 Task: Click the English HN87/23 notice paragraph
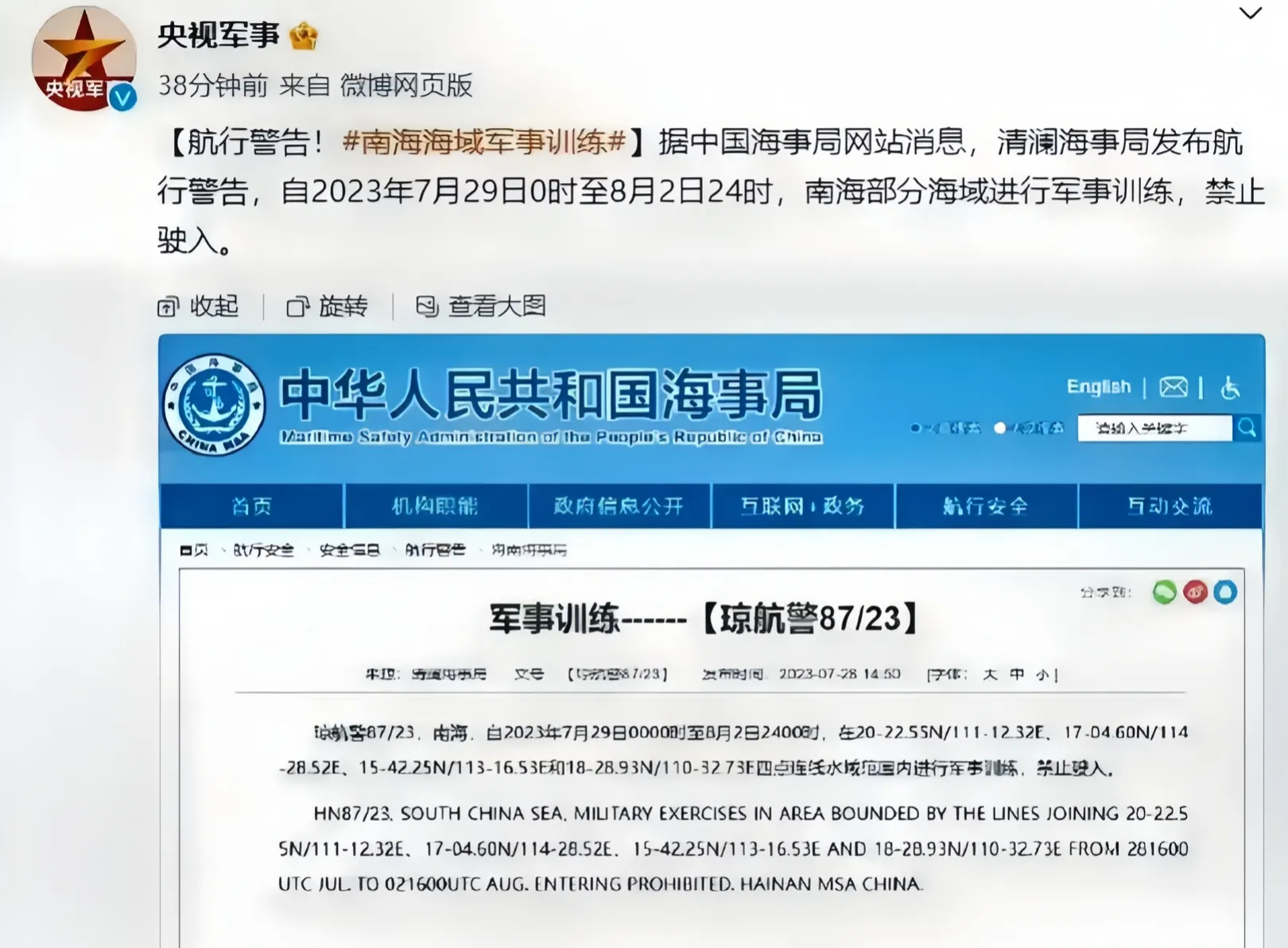732,849
